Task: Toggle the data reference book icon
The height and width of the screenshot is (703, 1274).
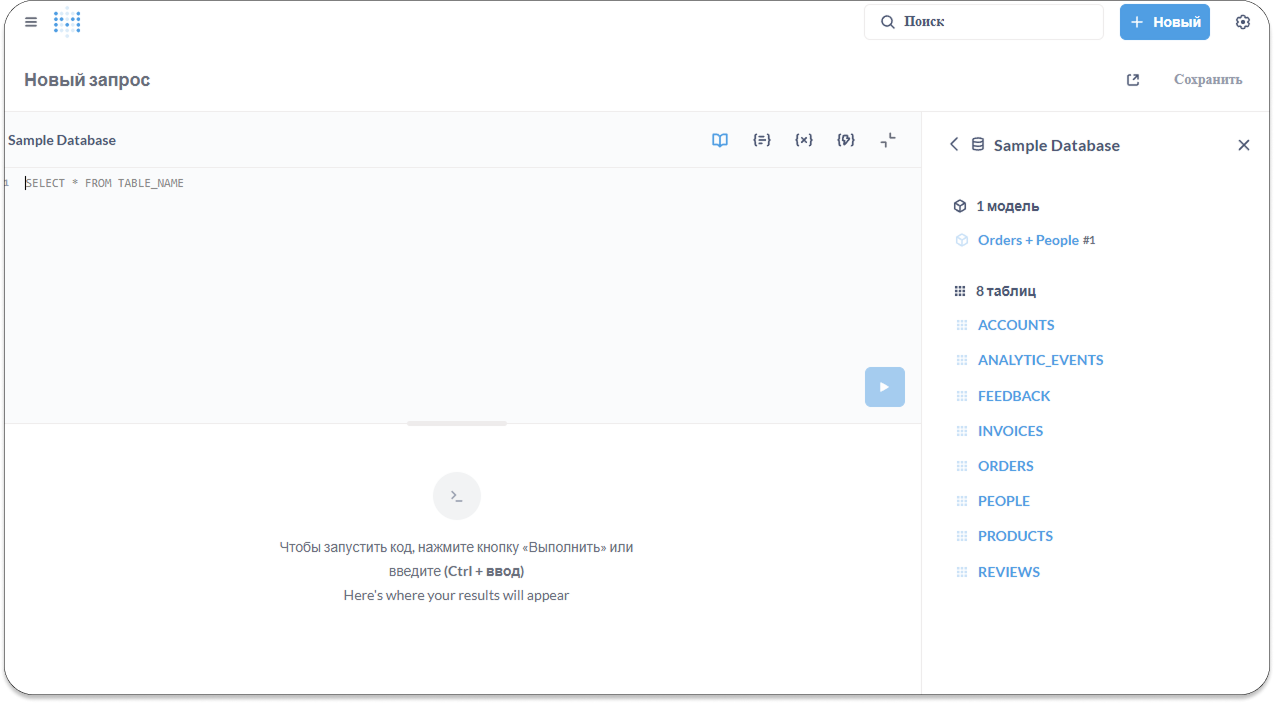Action: tap(720, 140)
